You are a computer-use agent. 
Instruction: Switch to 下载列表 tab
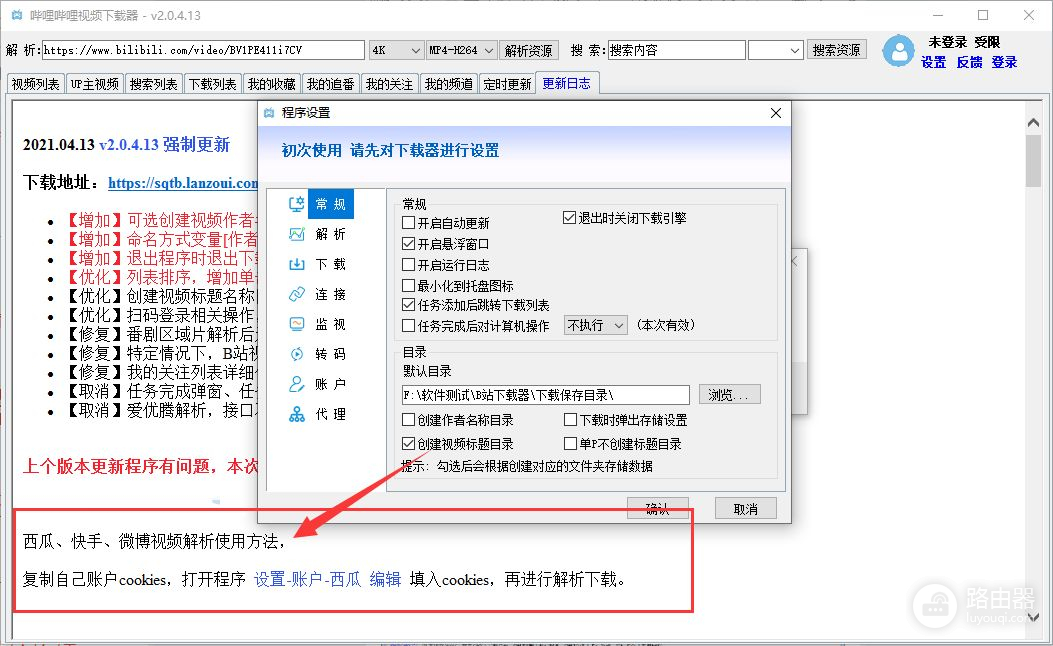[x=213, y=84]
